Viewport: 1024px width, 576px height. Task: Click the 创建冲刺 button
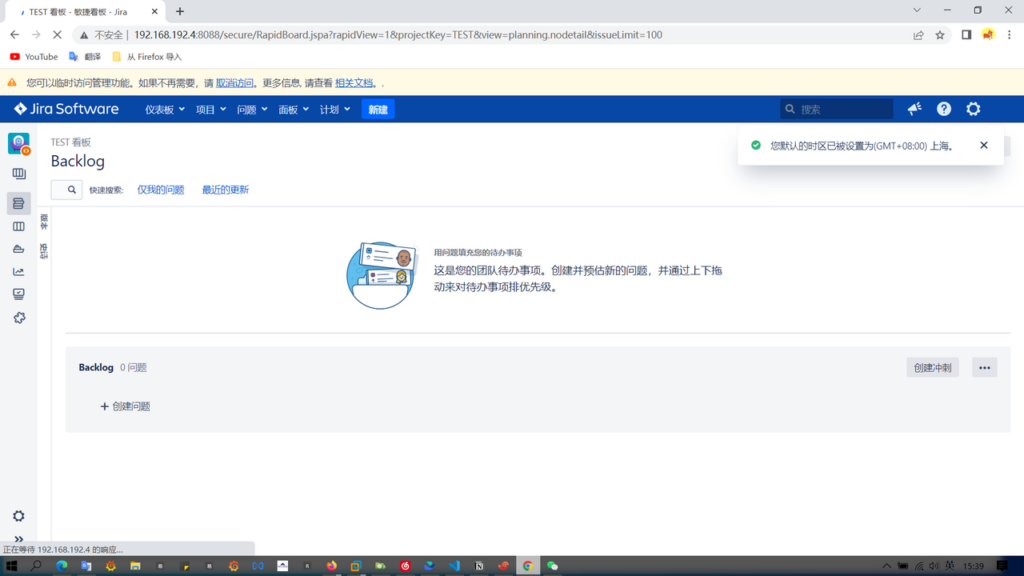(x=932, y=368)
